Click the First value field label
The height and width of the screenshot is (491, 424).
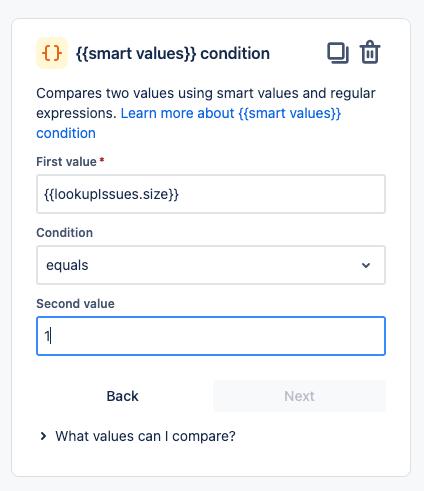click(66, 162)
